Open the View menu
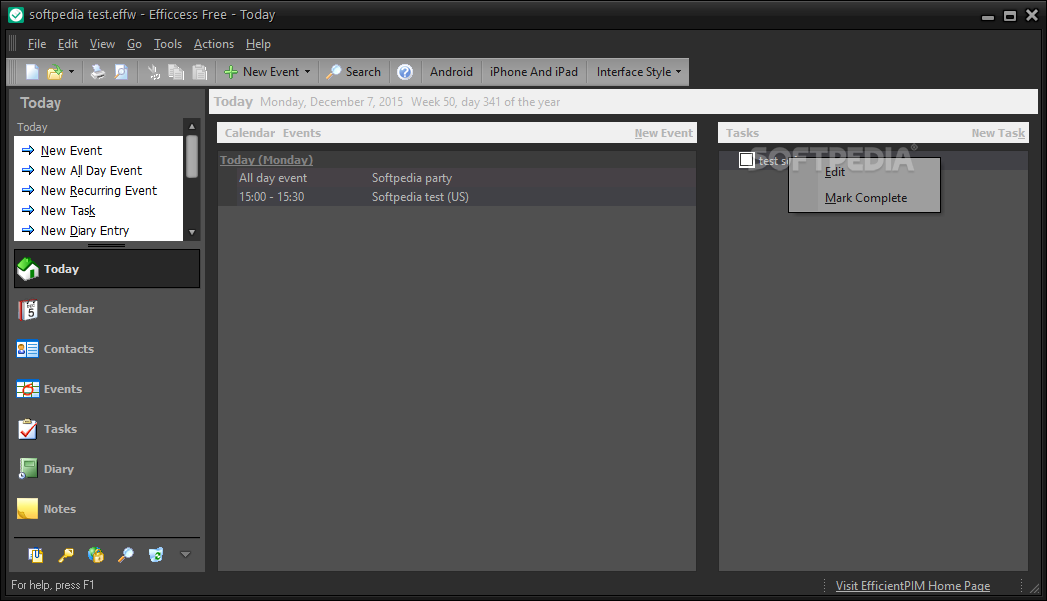Image resolution: width=1047 pixels, height=601 pixels. pos(102,44)
